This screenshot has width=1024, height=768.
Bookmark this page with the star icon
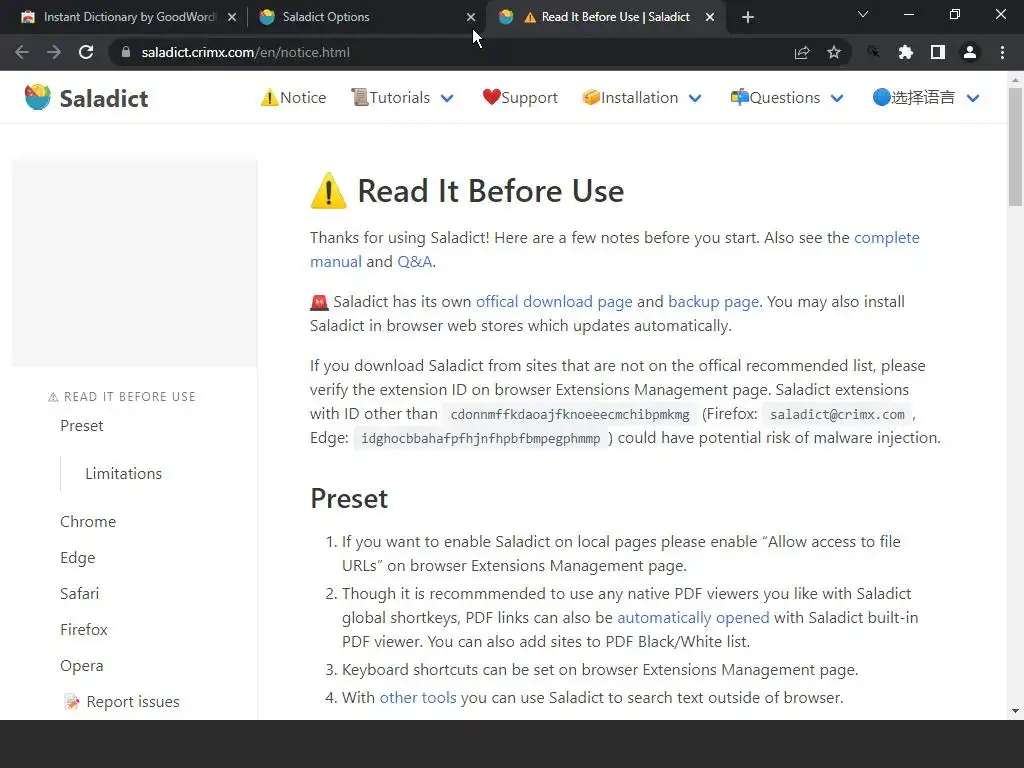(834, 52)
